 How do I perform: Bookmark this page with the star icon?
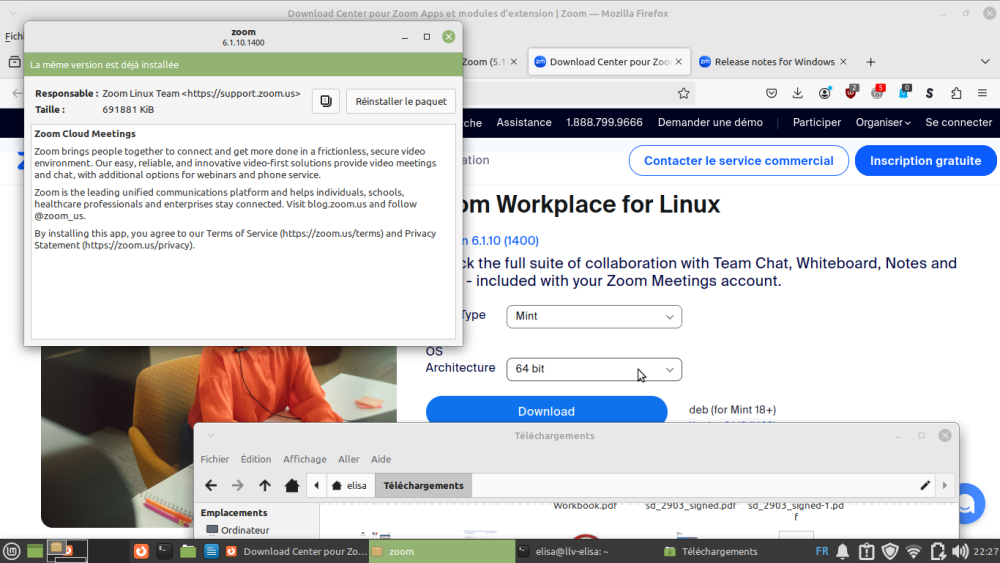pos(684,93)
